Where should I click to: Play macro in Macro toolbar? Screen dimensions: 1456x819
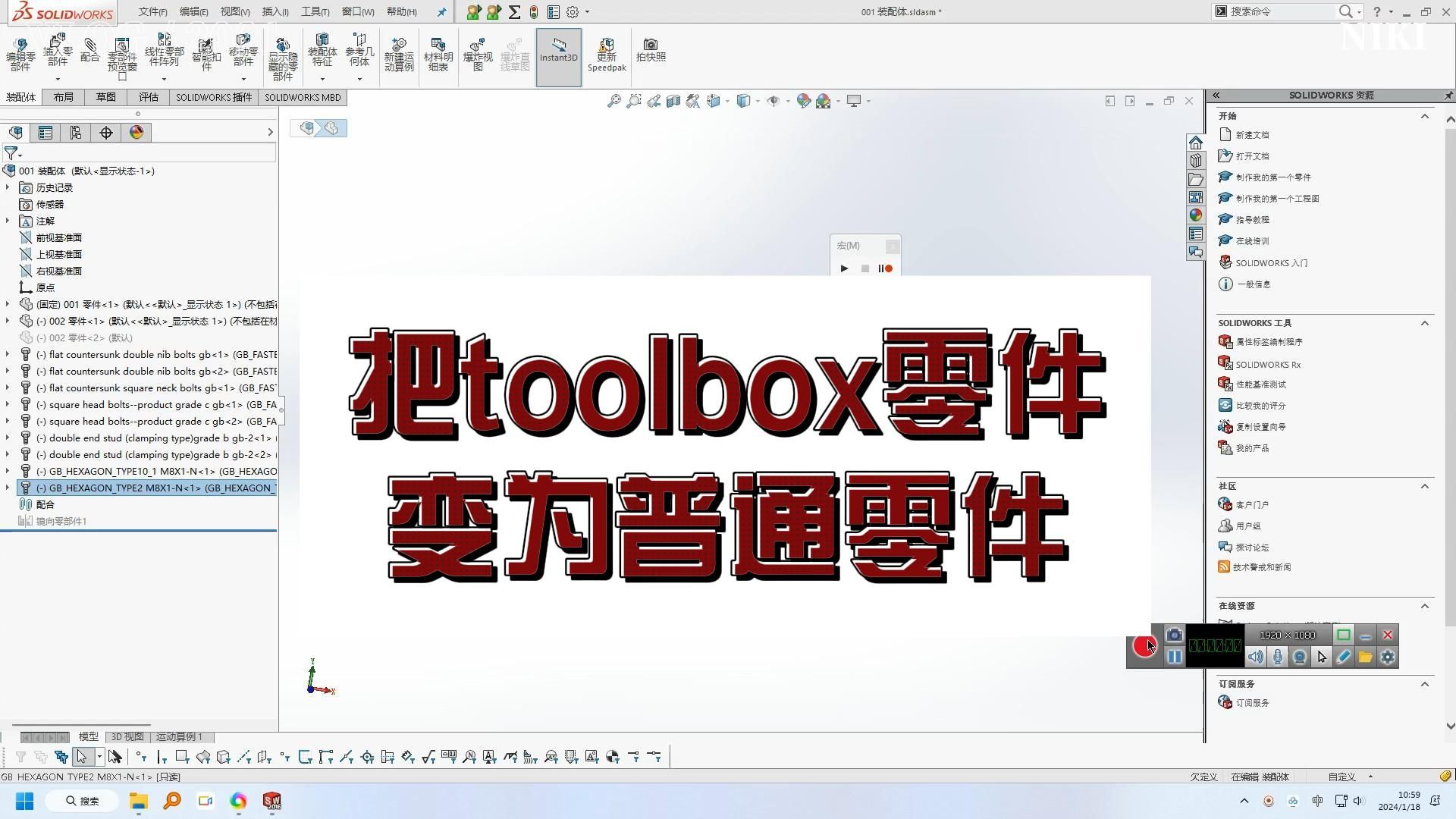(x=844, y=268)
